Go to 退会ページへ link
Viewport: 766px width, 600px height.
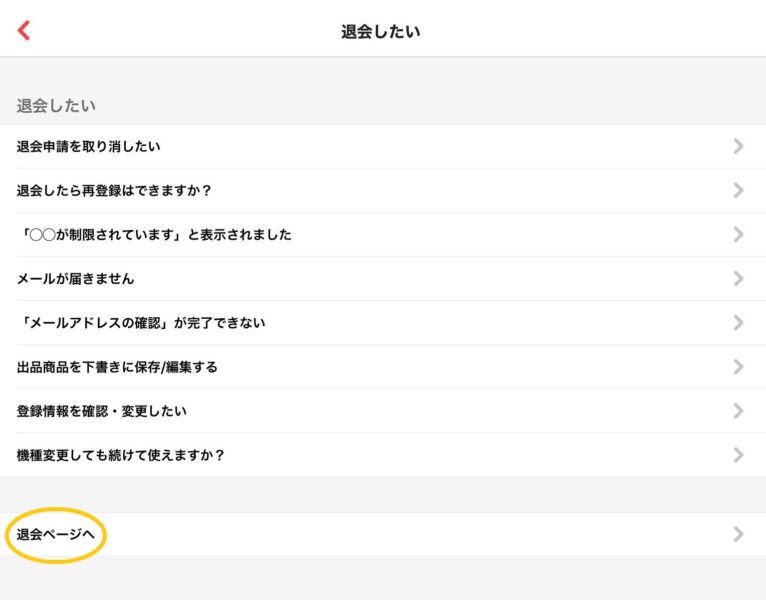(57, 534)
